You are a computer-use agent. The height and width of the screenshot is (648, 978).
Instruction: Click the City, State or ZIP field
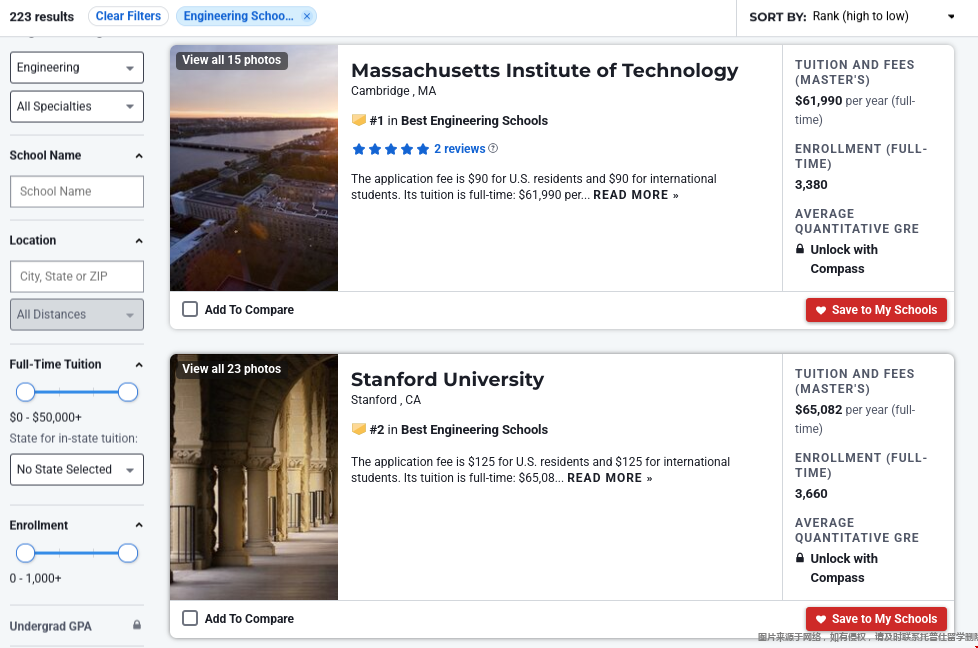77,276
